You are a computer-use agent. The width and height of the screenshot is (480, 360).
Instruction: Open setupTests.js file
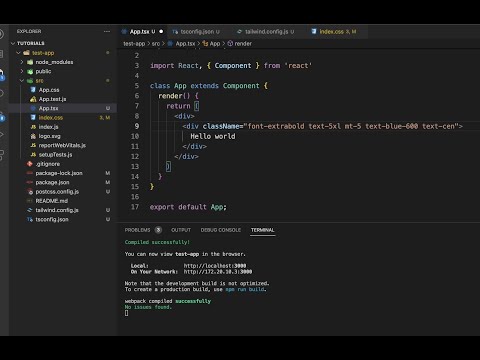click(55, 155)
